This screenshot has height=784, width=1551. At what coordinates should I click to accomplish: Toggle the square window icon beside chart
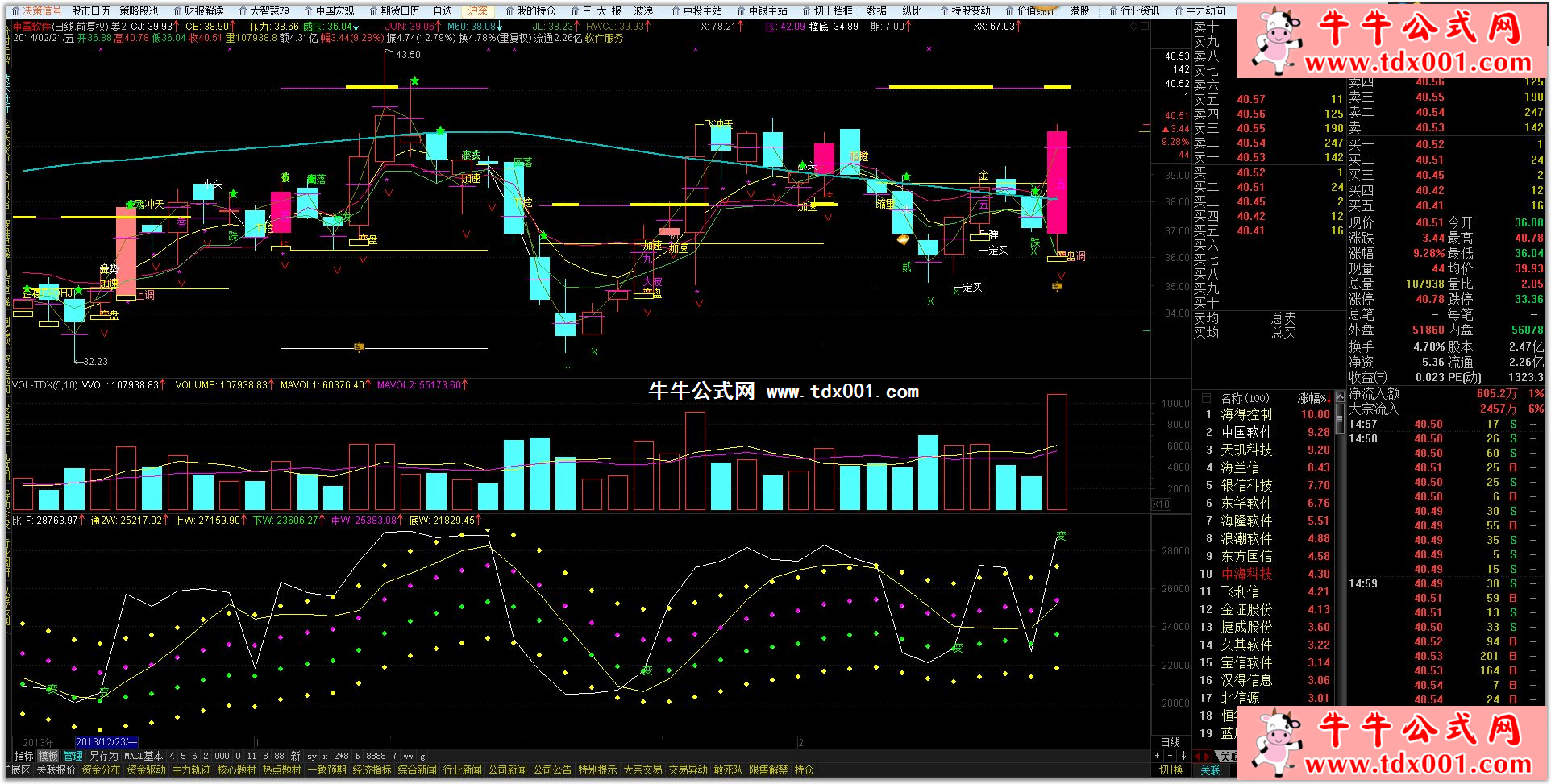tap(1145, 27)
